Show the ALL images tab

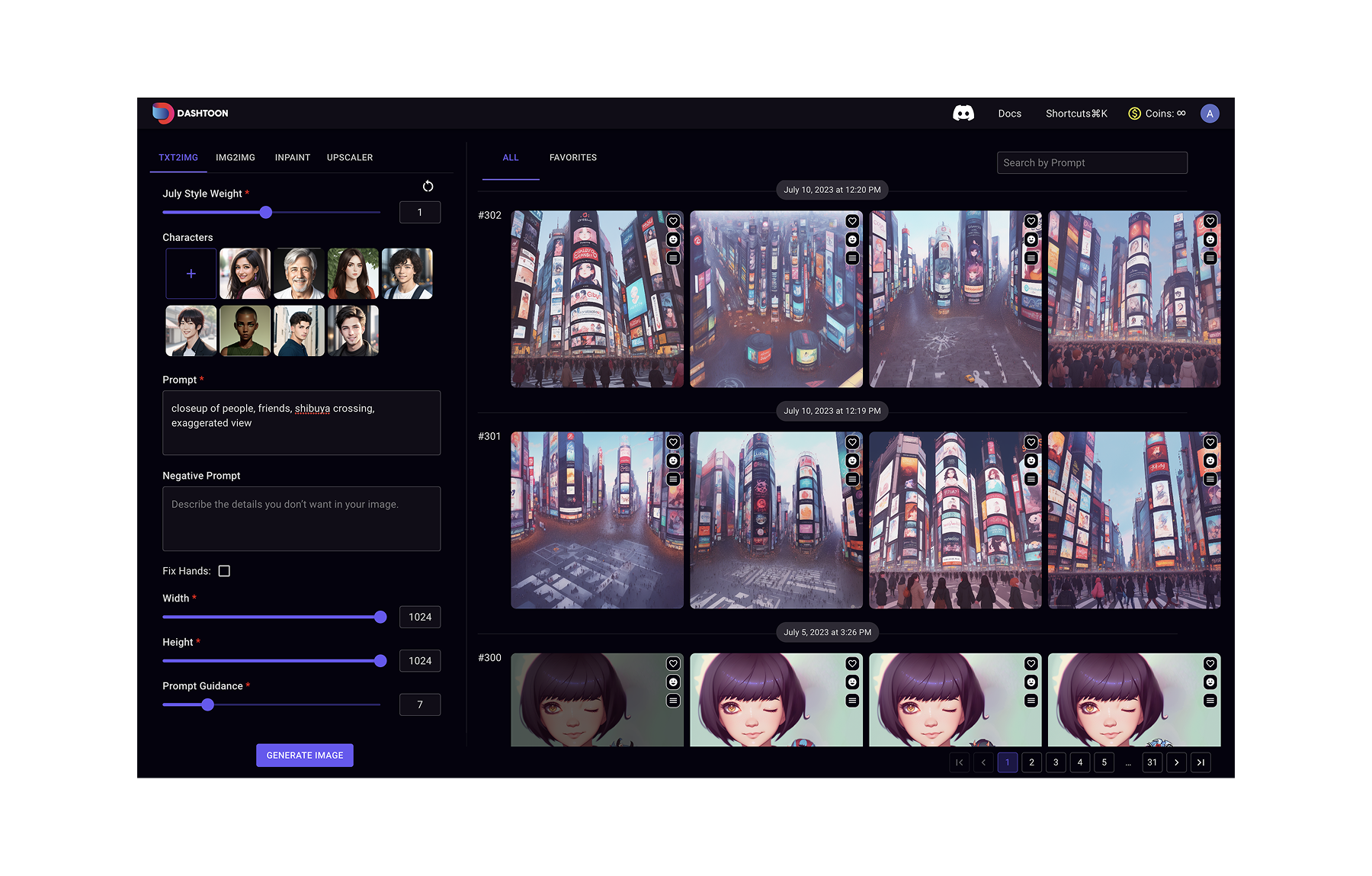click(x=511, y=158)
